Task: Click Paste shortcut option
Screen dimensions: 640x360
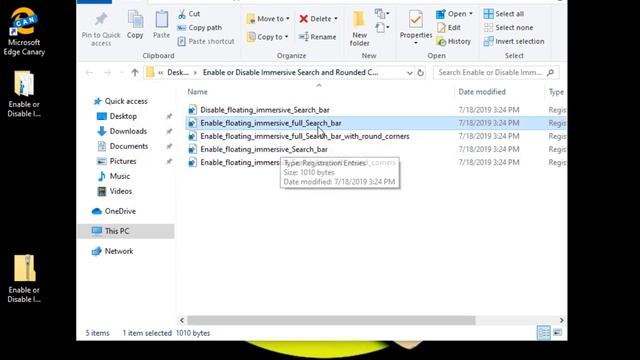Action: (206, 41)
